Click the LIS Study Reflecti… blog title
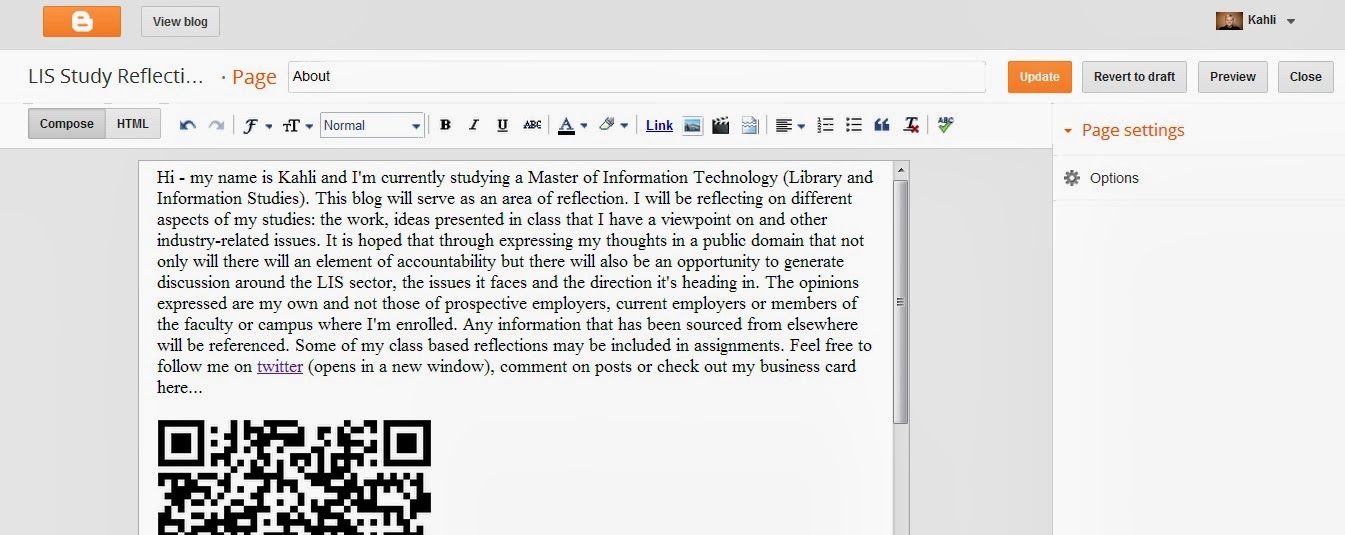The image size is (1345, 535). tap(117, 76)
